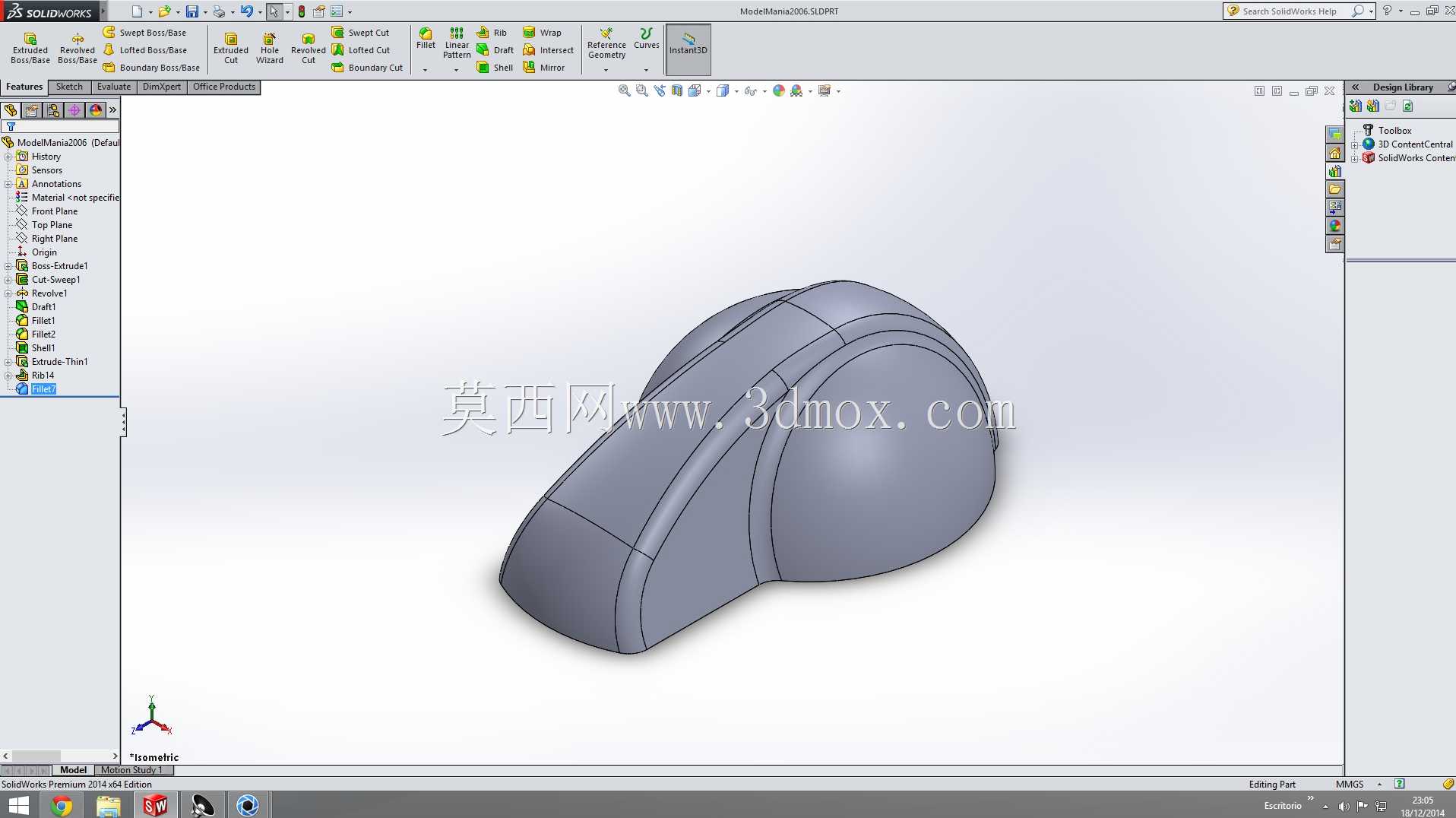Image resolution: width=1456 pixels, height=818 pixels.
Task: Expand the Annotations node
Action: (x=8, y=184)
